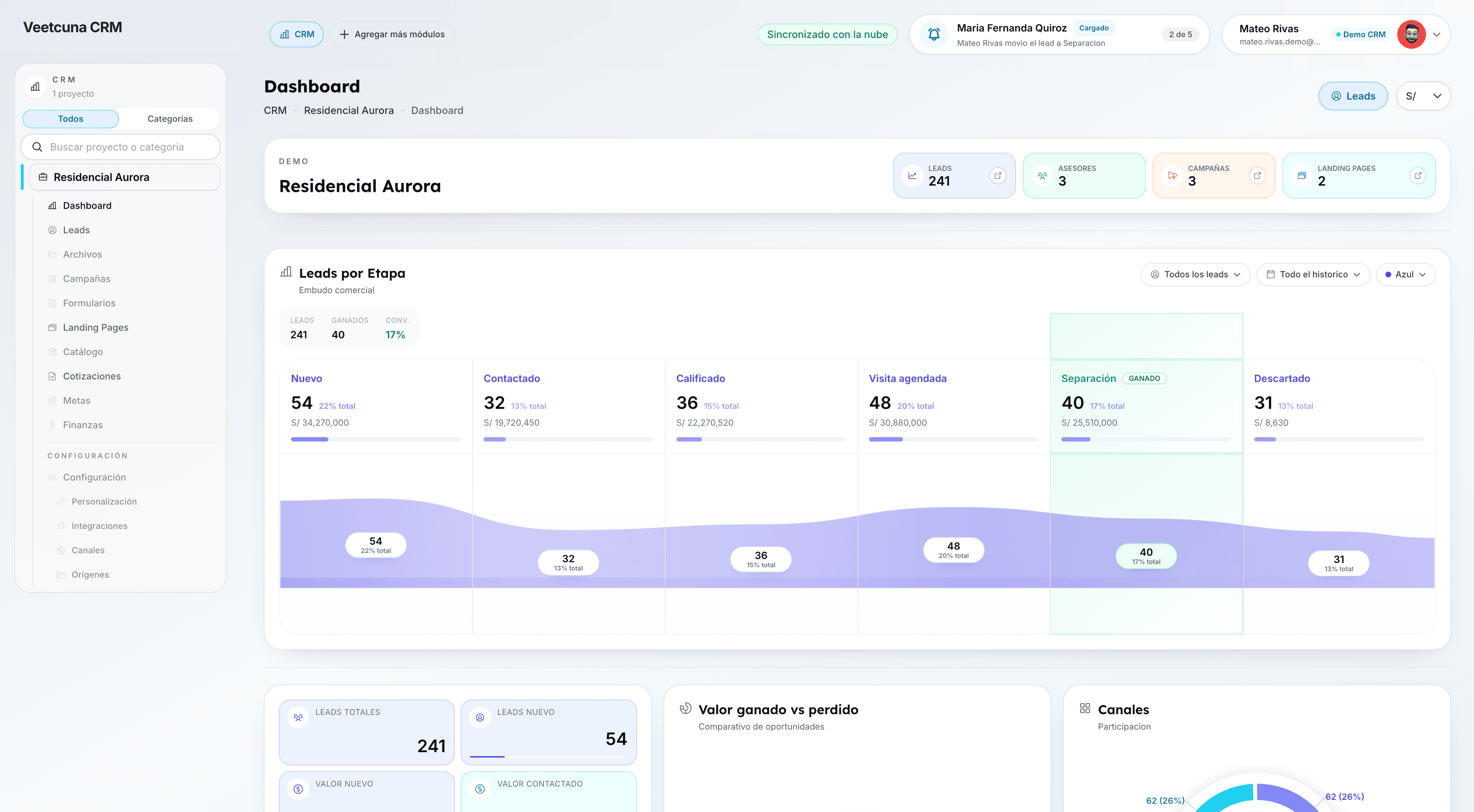1474x812 pixels.
Task: Open Dashboard in the sidebar
Action: click(87, 206)
